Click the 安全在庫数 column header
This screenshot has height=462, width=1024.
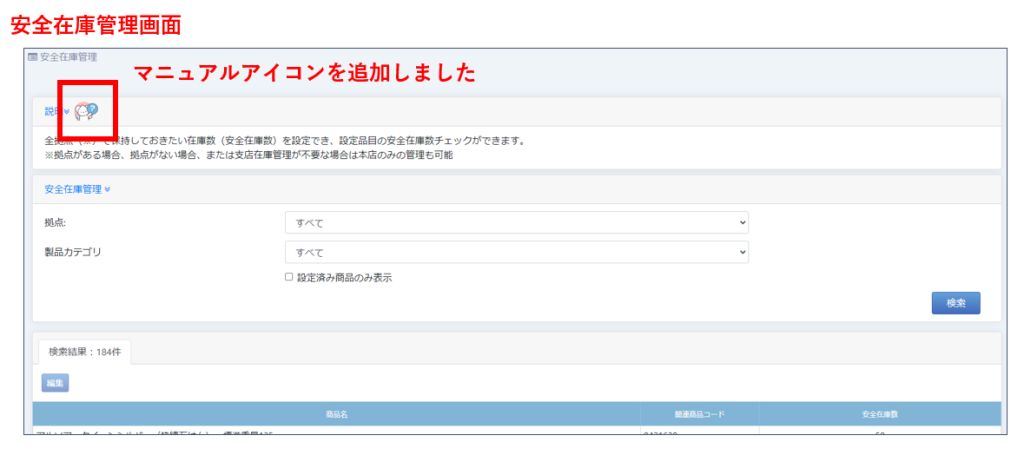878,413
